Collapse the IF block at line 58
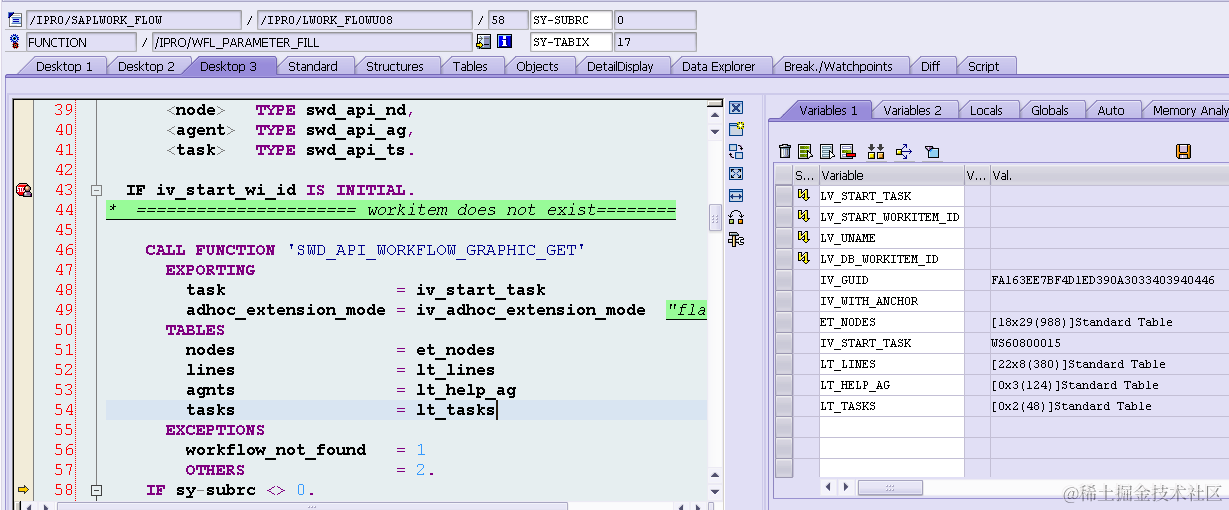 [x=97, y=490]
